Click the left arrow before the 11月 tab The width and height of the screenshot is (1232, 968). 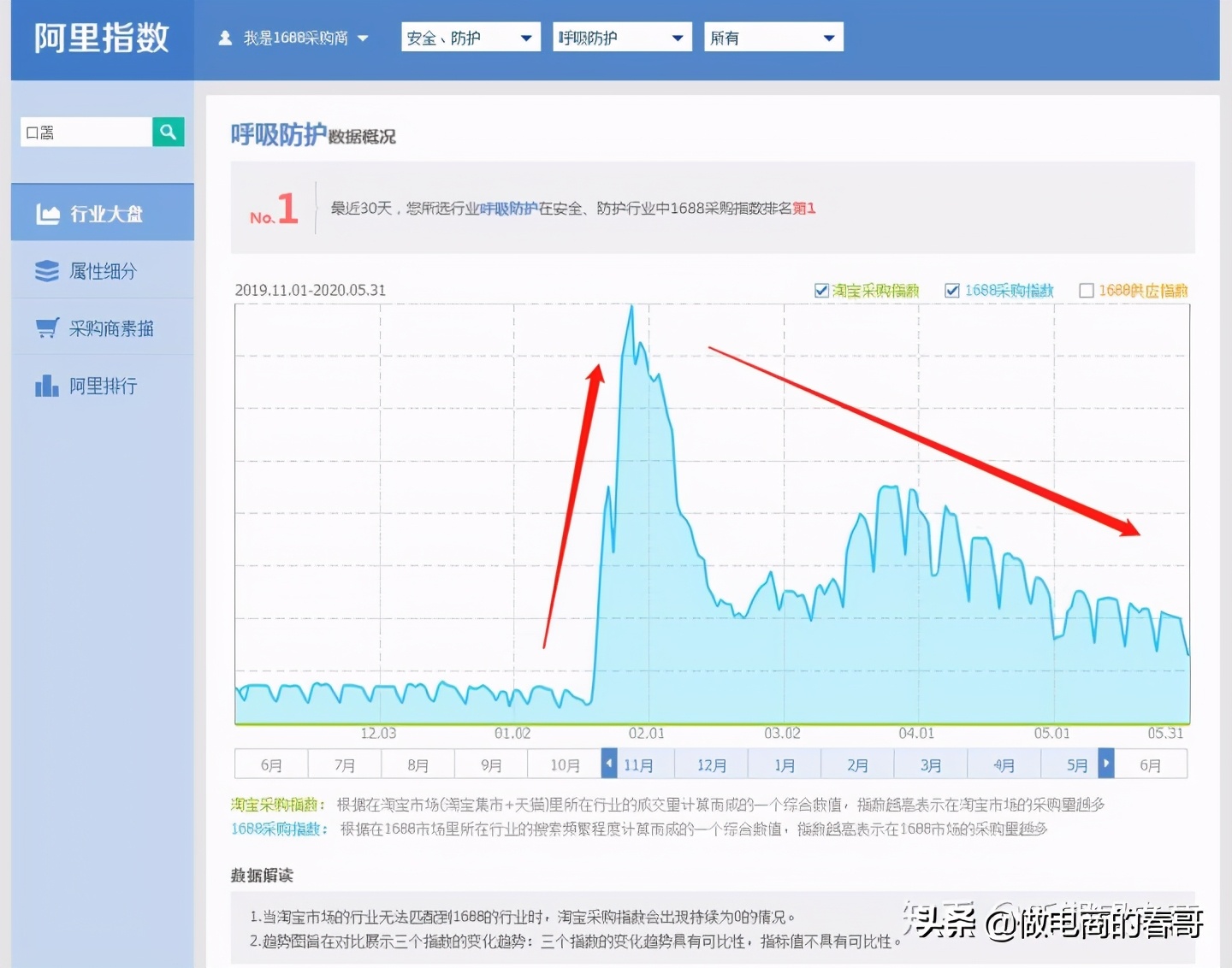pos(609,764)
